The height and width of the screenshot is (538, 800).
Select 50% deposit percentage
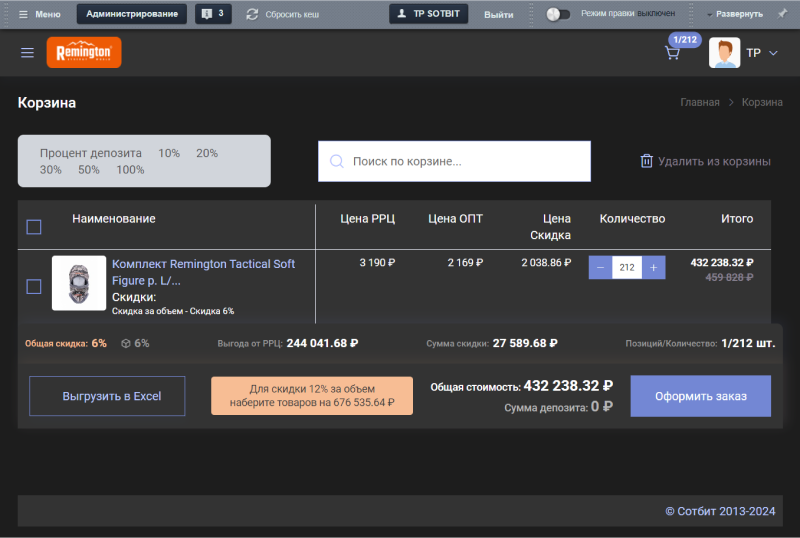(x=89, y=169)
